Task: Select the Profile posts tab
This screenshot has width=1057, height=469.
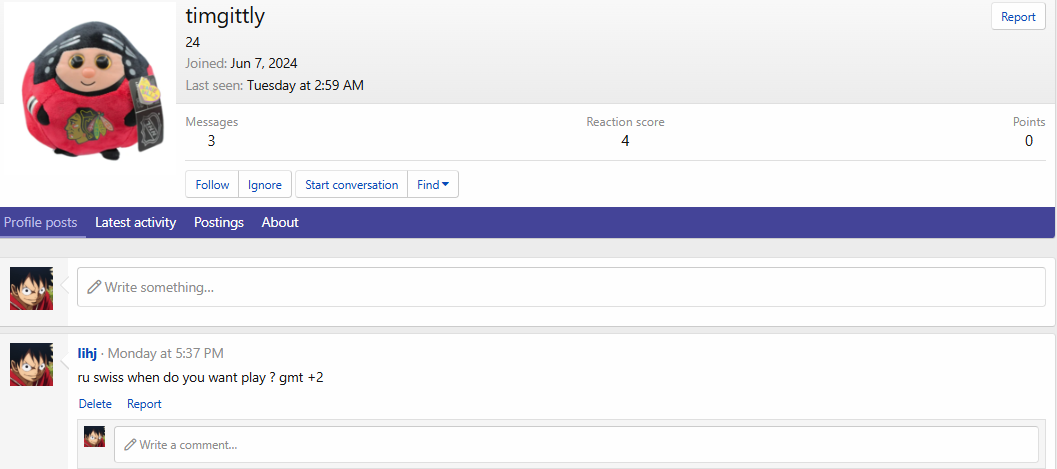Action: (41, 223)
